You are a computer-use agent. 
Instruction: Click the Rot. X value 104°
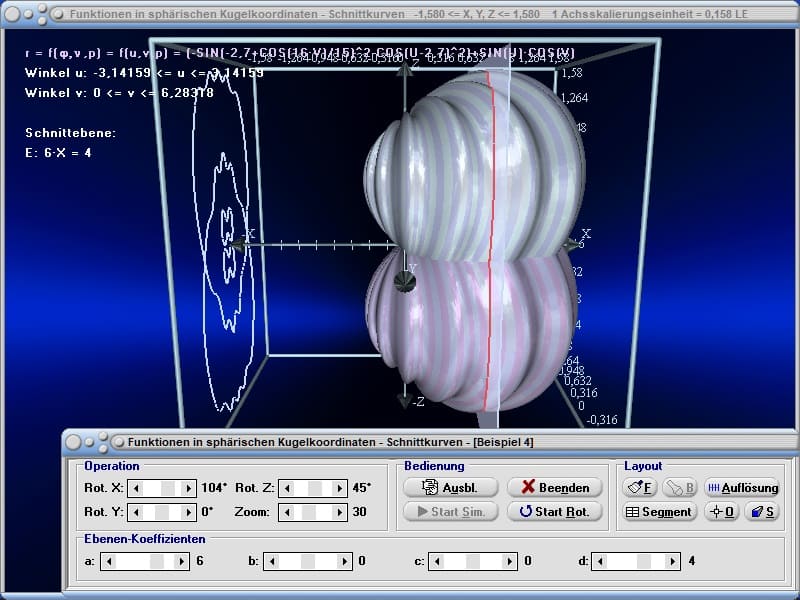[x=214, y=488]
